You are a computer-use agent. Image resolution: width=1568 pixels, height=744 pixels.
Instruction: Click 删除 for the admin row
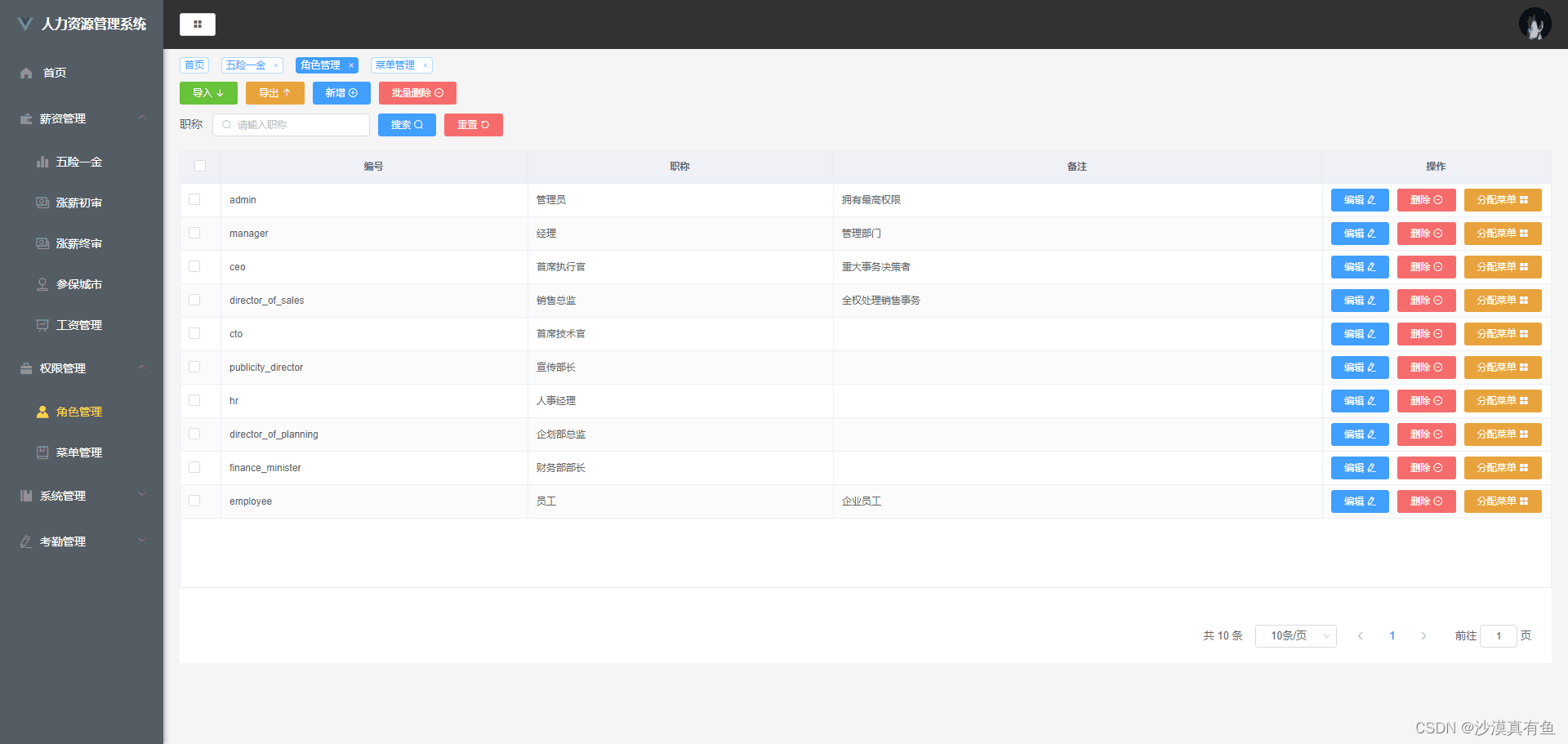click(x=1426, y=200)
